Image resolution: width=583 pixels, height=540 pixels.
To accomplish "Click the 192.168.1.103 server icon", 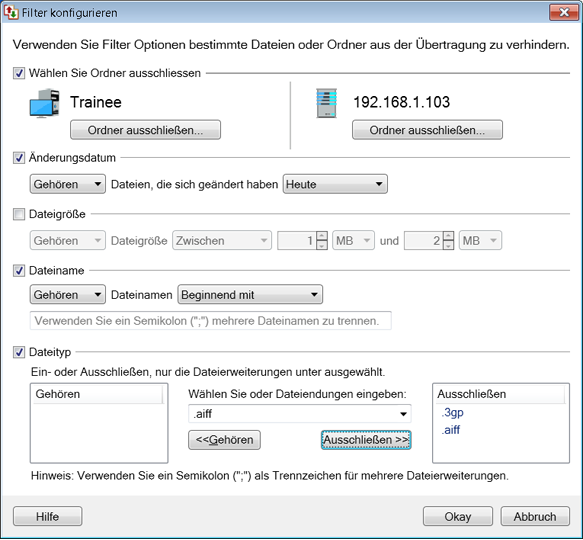I will click(326, 103).
